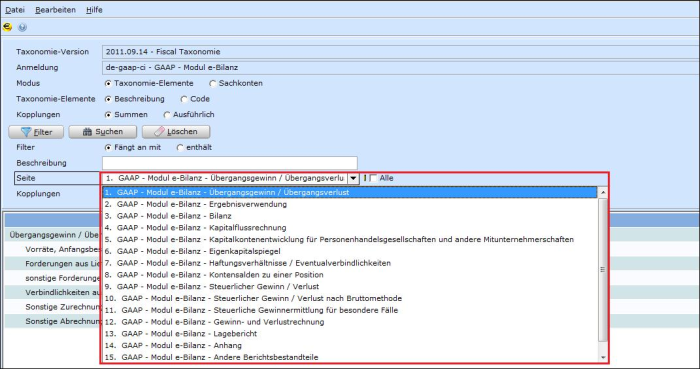Click the Anmeldung field de-gaap-ci
This screenshot has width=700, height=369.
[400, 68]
